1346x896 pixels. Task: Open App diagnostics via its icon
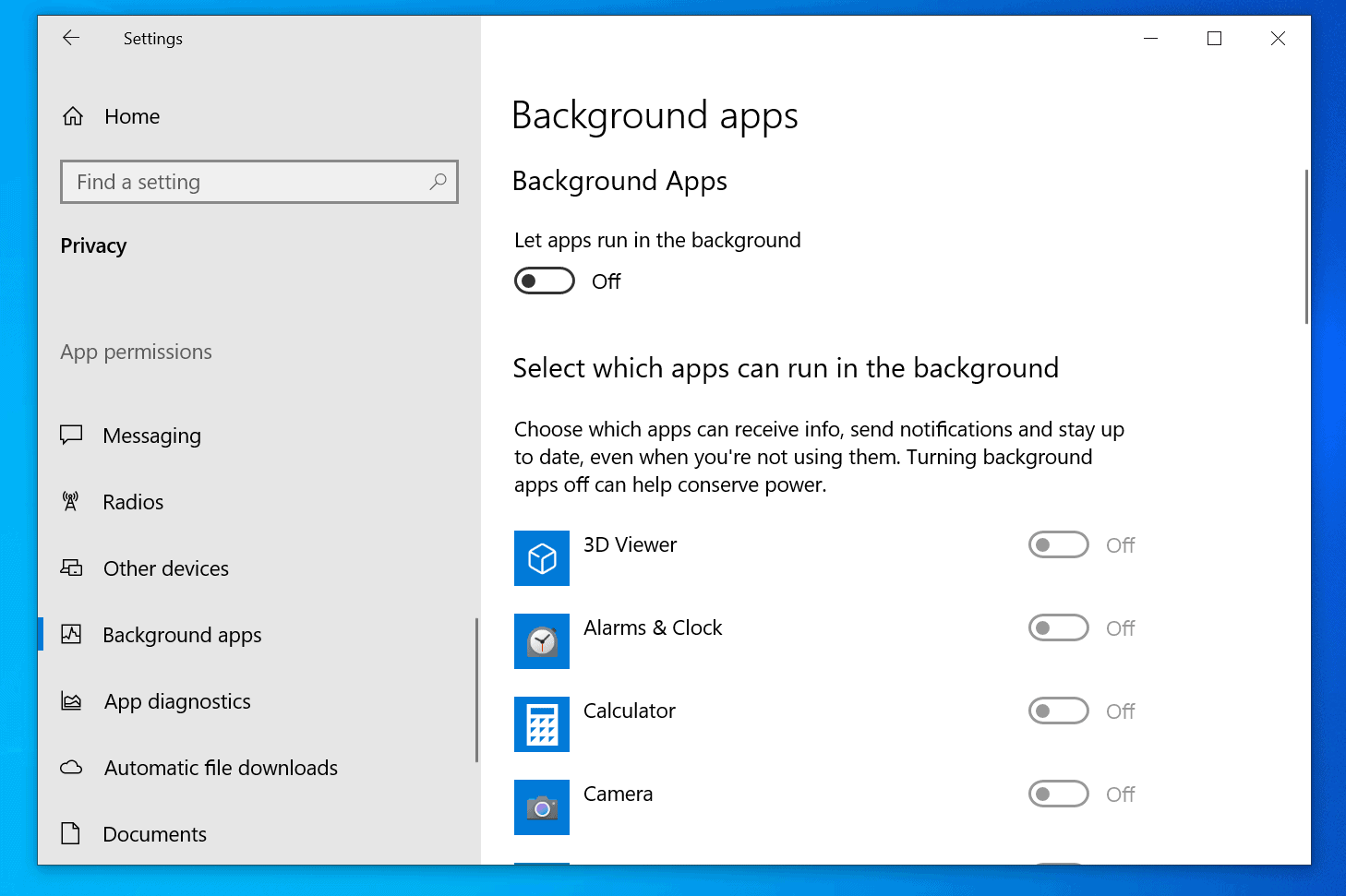coord(72,700)
